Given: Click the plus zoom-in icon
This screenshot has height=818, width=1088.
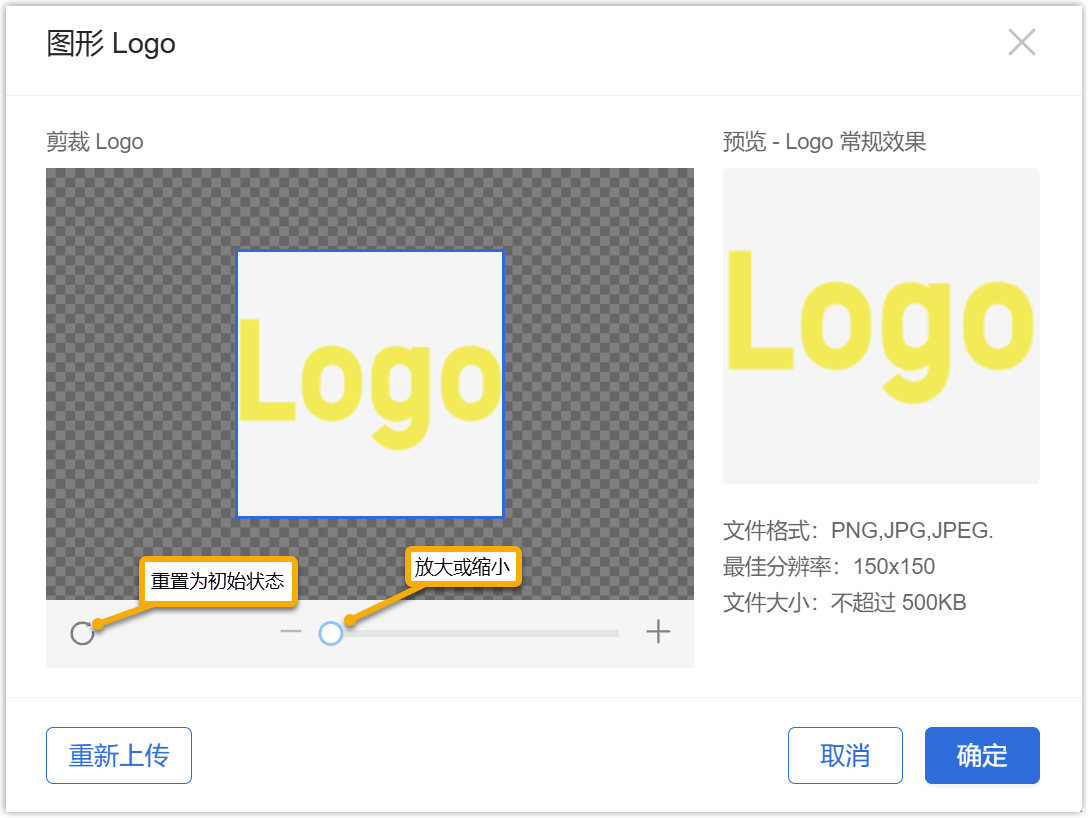Looking at the screenshot, I should tap(657, 632).
